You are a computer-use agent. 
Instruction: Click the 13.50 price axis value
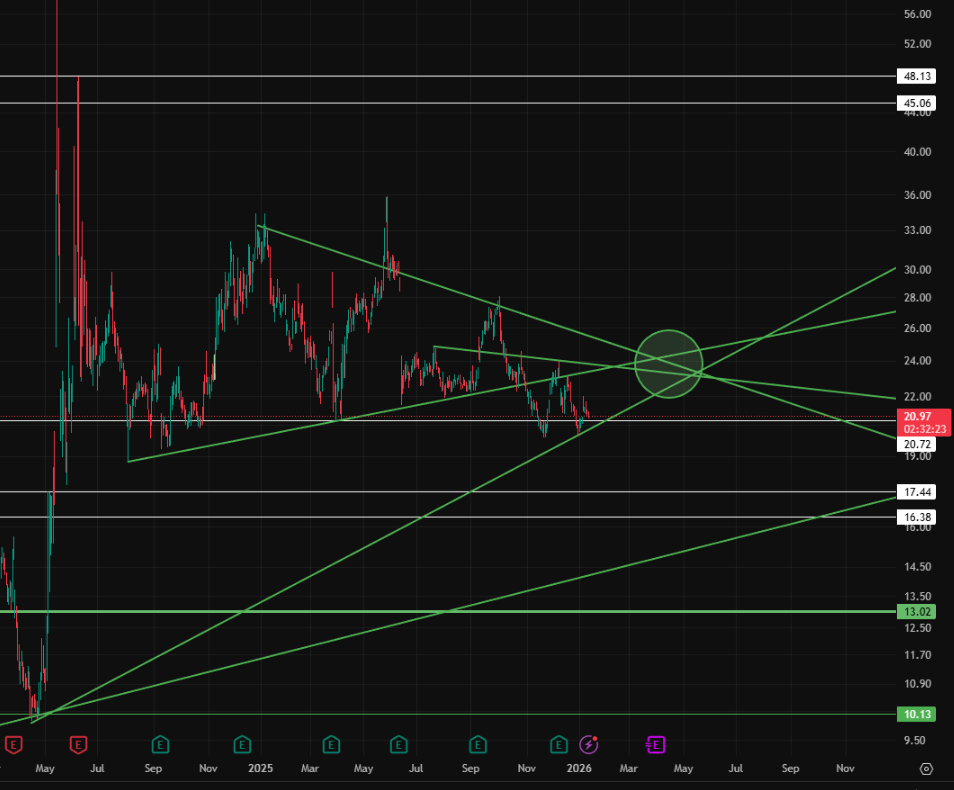coord(917,596)
